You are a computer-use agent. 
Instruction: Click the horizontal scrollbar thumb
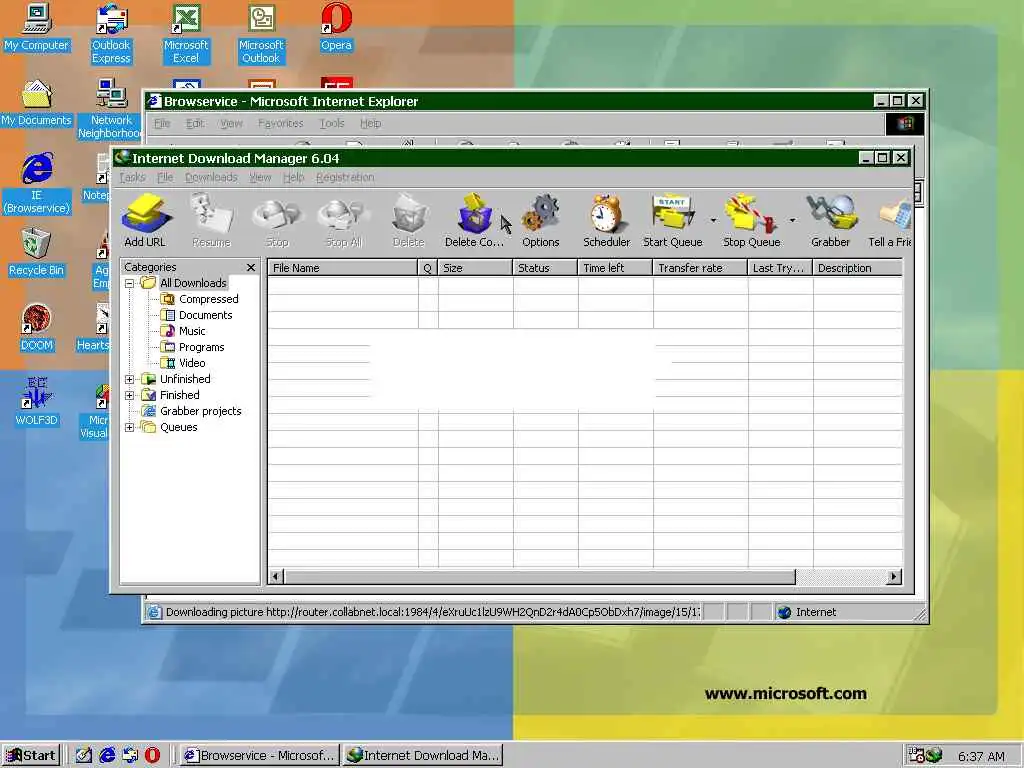[539, 577]
